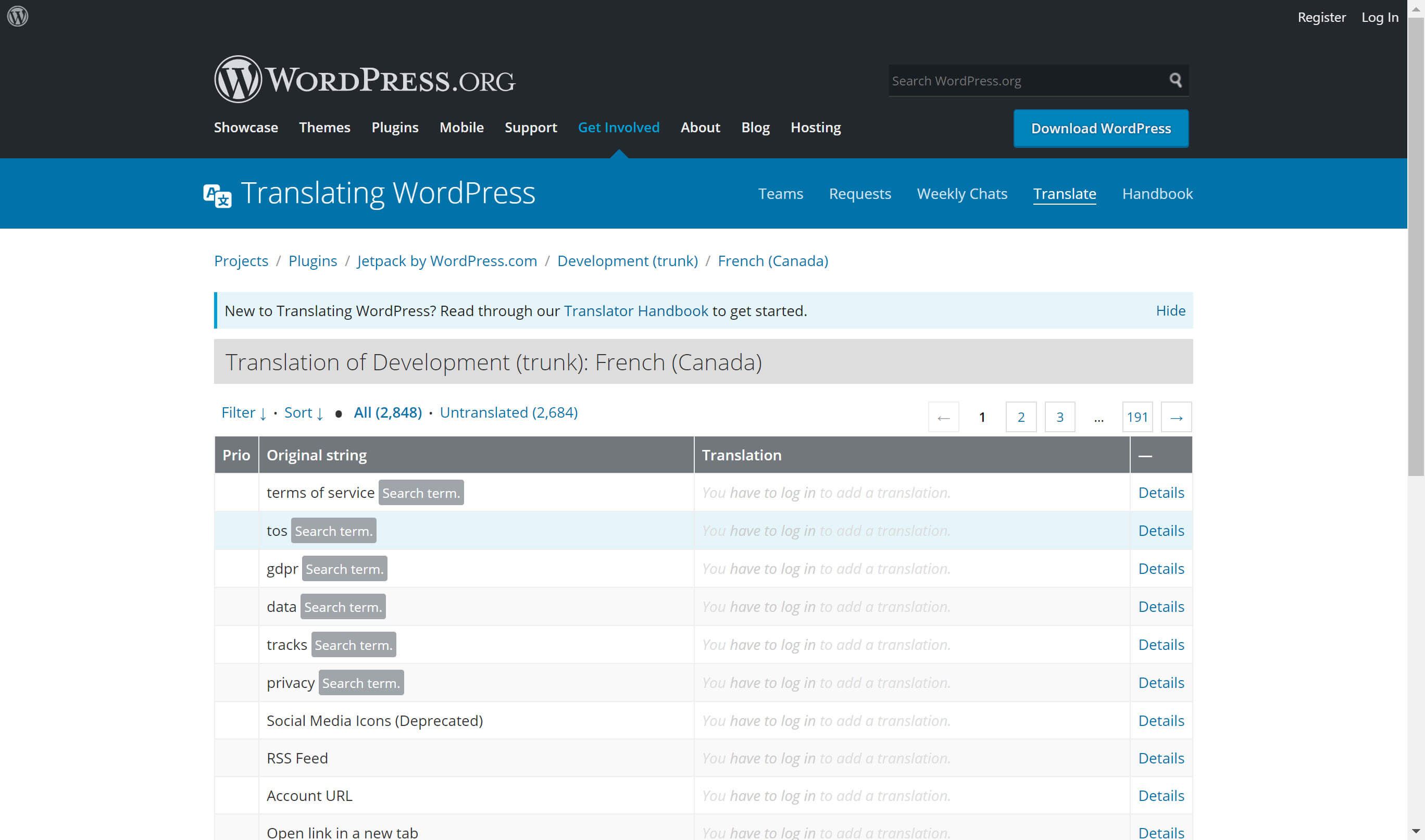Open the About menu item

pyautogui.click(x=700, y=128)
